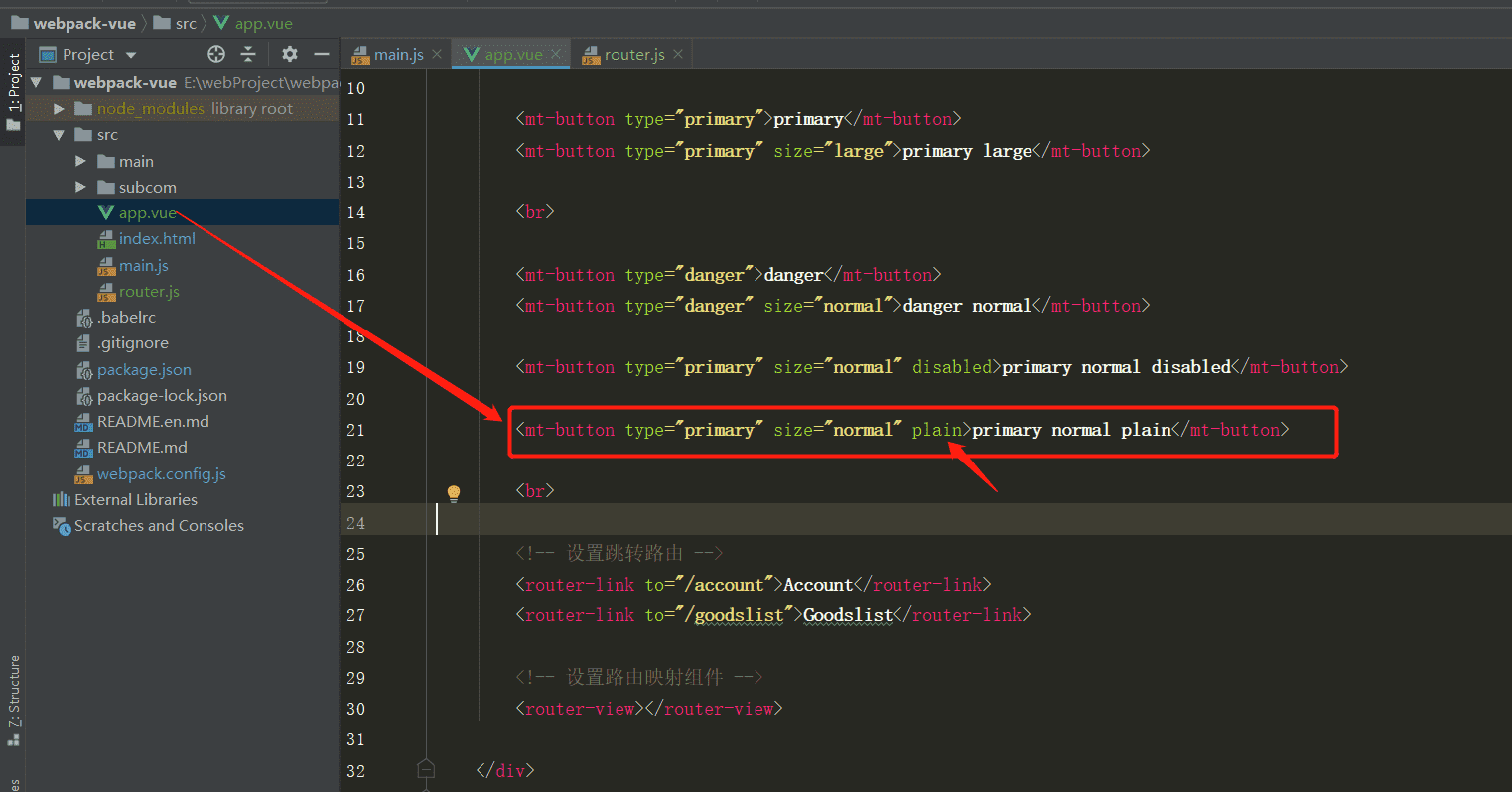The image size is (1512, 792).
Task: Close the router.js tab
Action: pos(678,54)
